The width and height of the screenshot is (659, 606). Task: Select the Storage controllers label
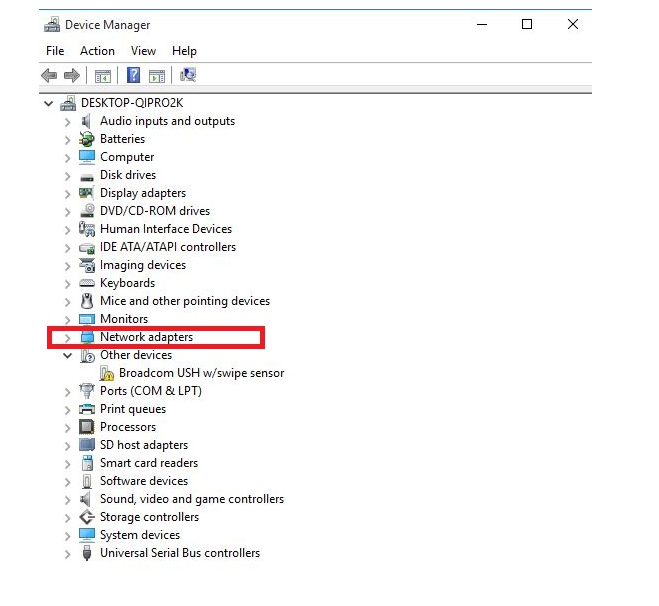[x=149, y=517]
